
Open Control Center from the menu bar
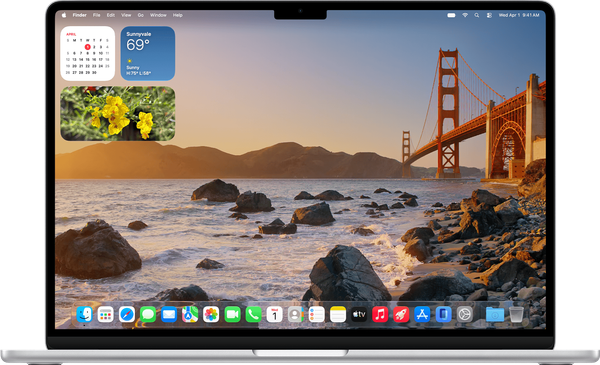click(x=489, y=15)
